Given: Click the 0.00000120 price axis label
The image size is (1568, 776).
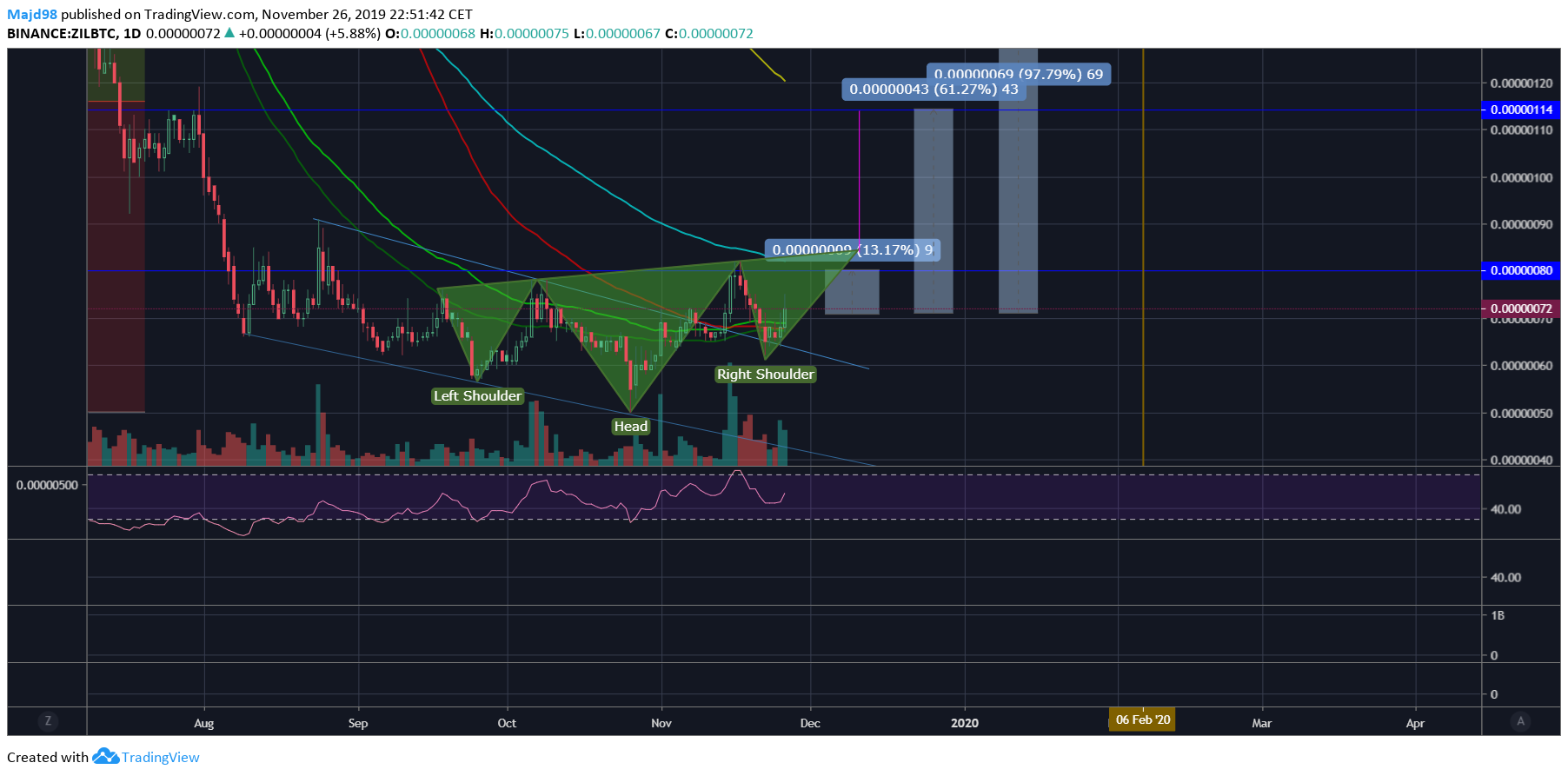Looking at the screenshot, I should [x=1521, y=83].
